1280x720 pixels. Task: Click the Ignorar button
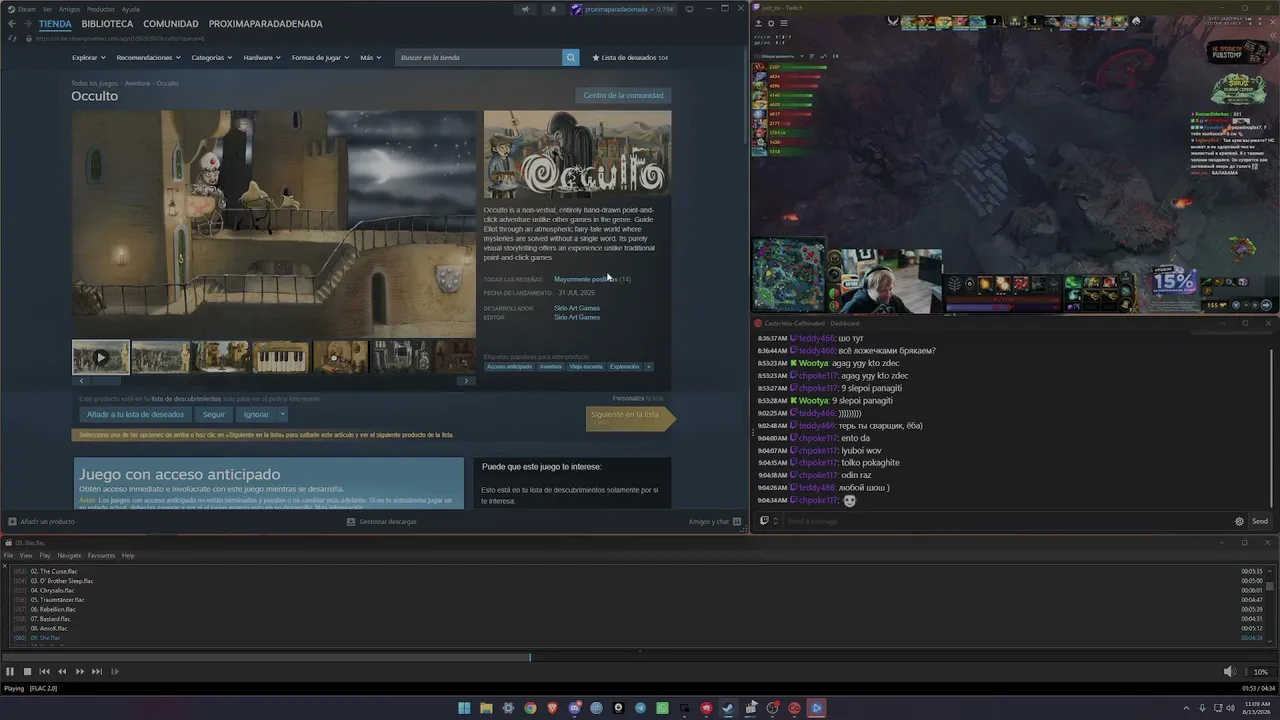256,414
